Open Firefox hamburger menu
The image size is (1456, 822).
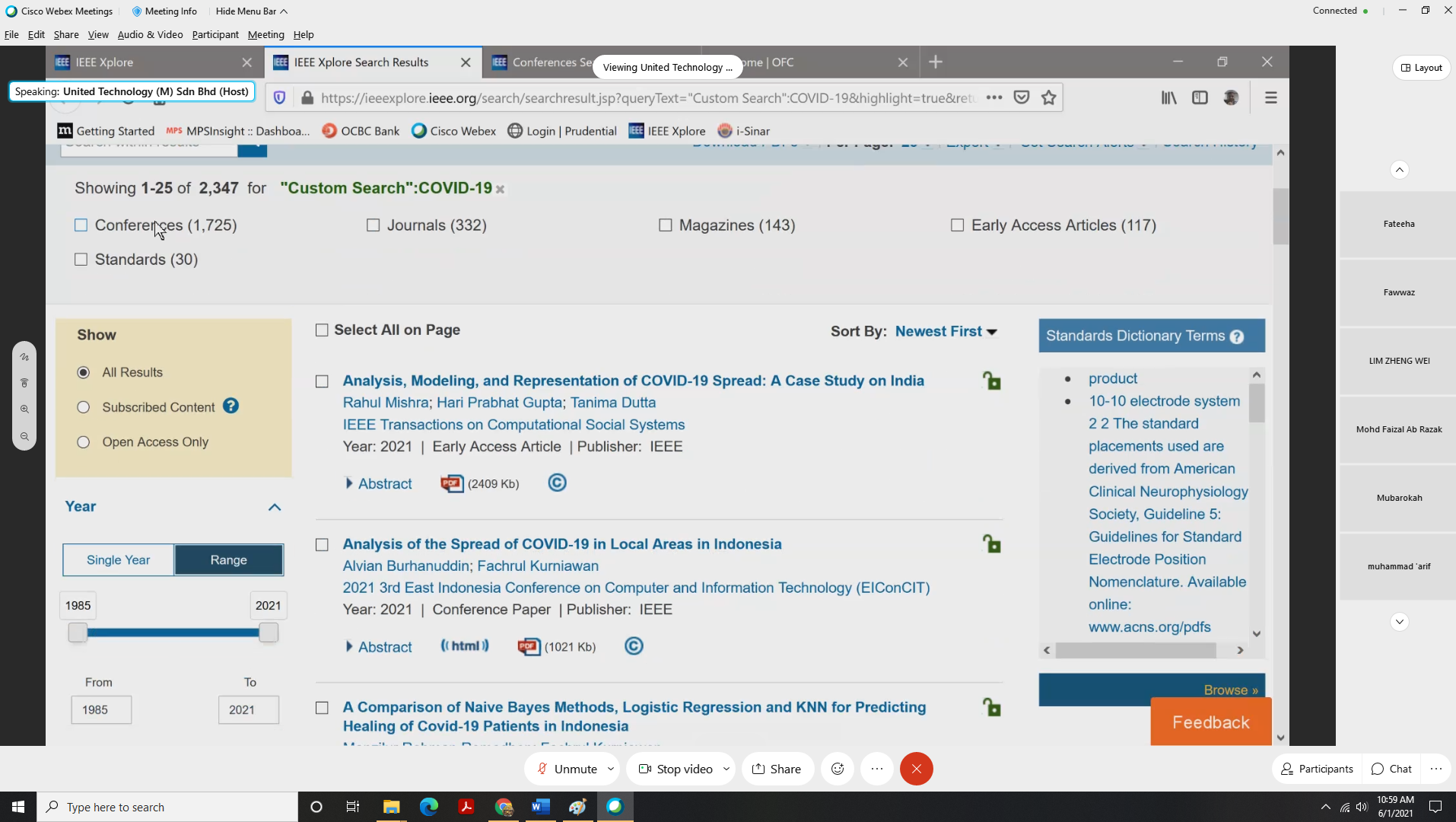pyautogui.click(x=1270, y=97)
